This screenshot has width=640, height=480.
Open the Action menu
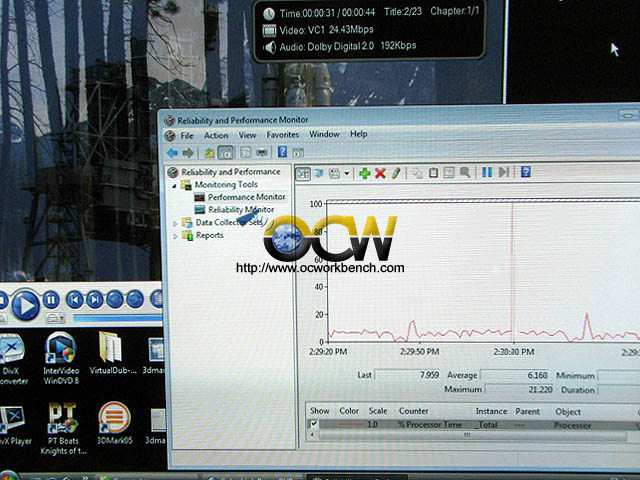[216, 135]
